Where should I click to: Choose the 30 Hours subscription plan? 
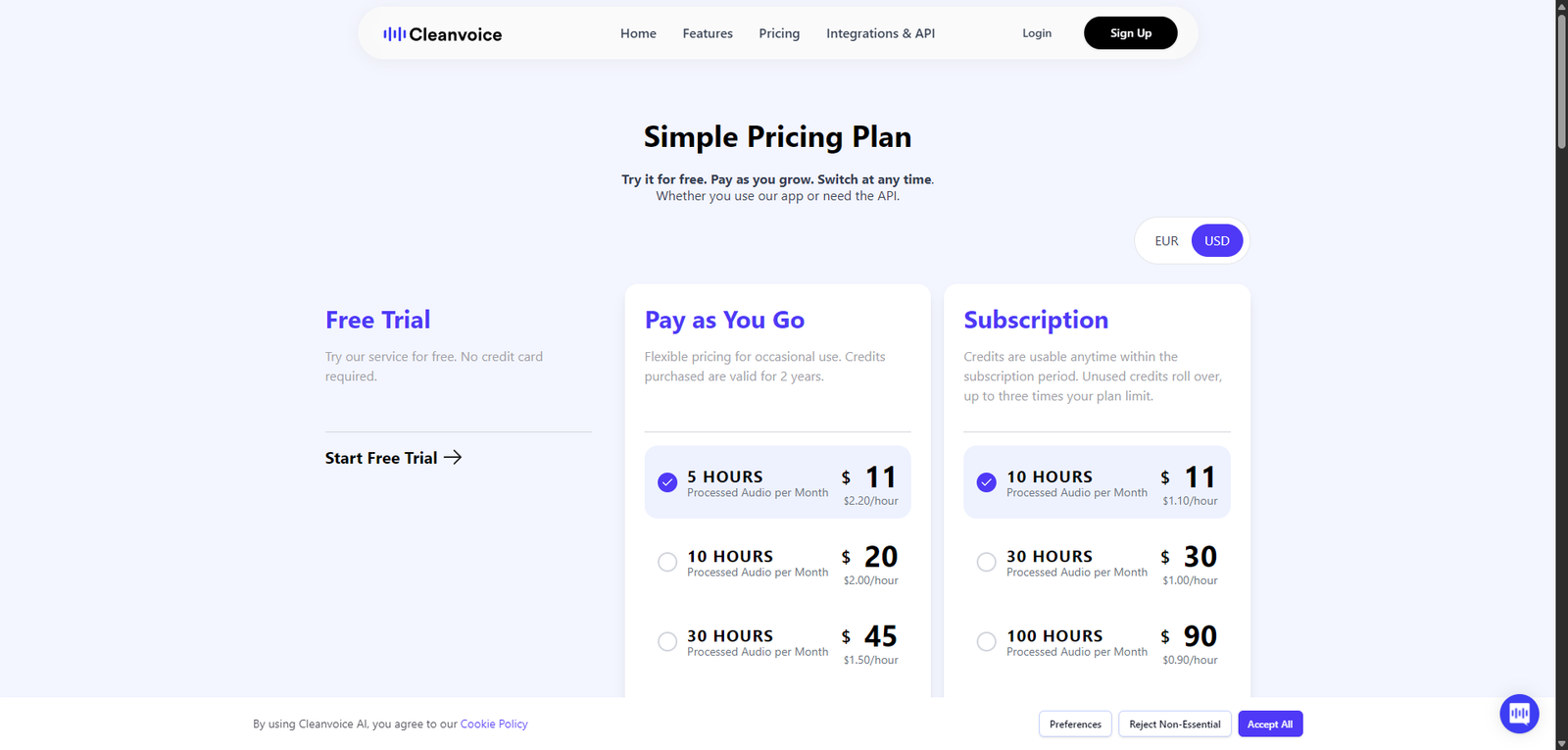pos(987,562)
